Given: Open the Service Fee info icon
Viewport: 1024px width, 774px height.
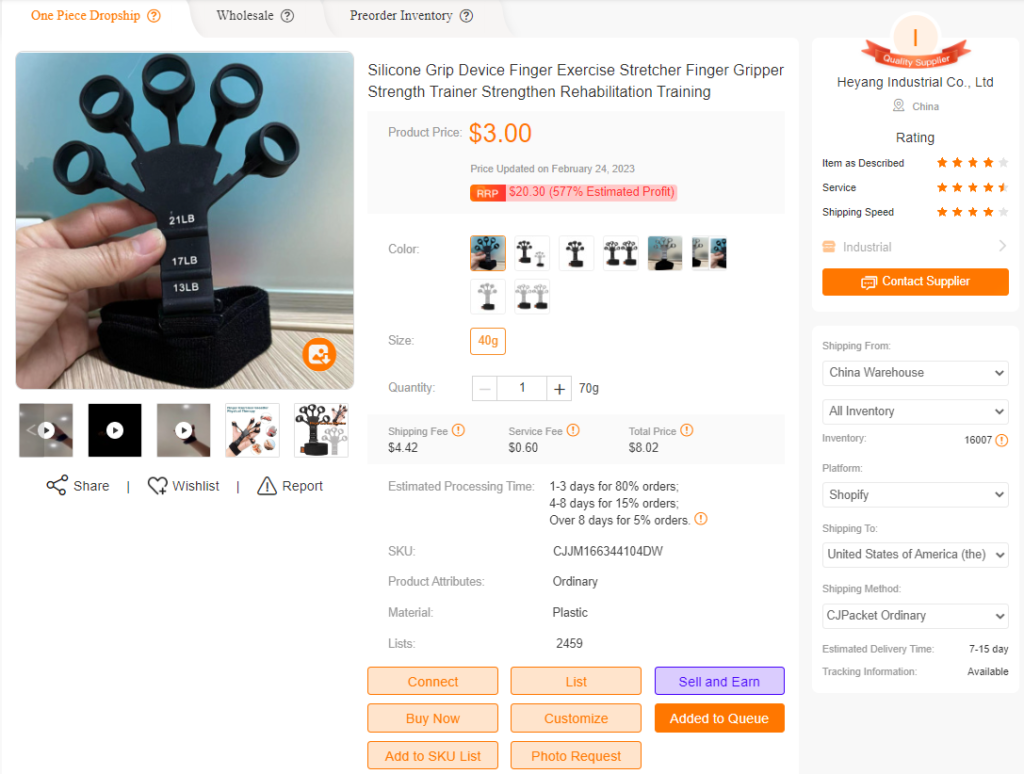Looking at the screenshot, I should [573, 430].
